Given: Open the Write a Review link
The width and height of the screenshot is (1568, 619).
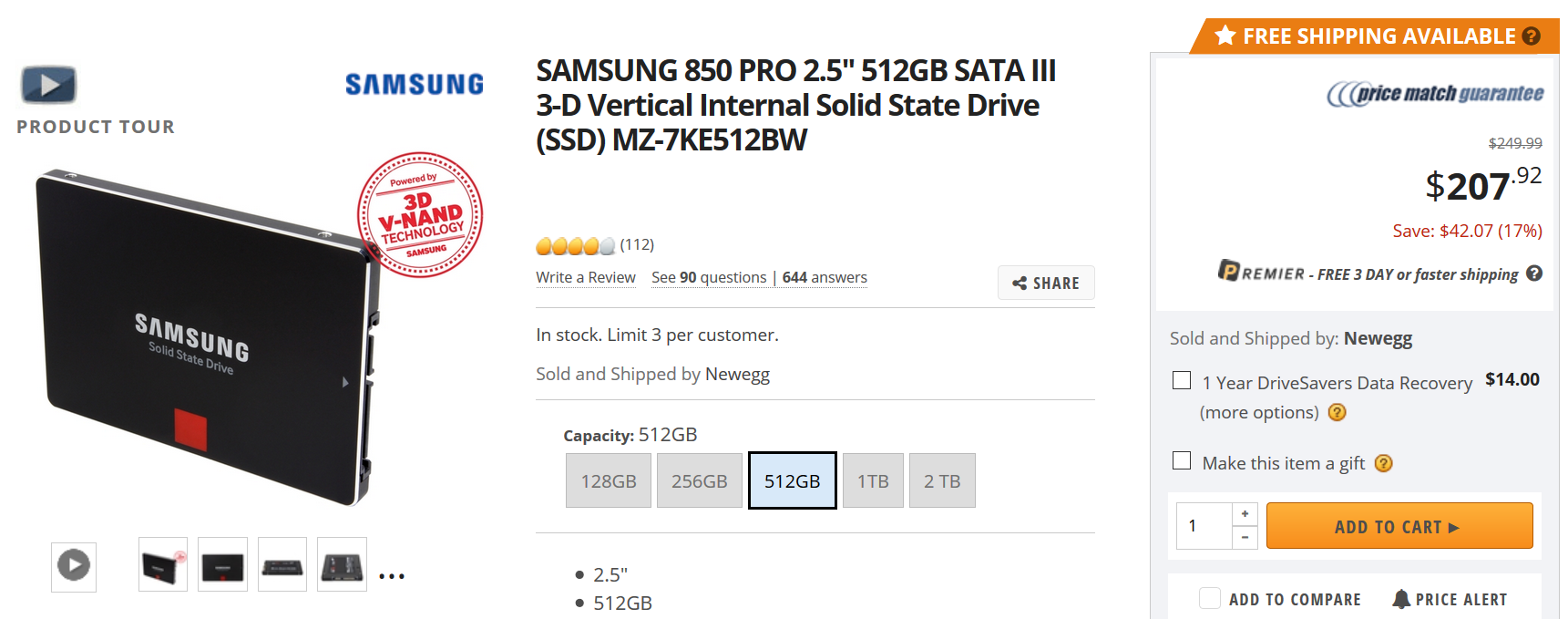Looking at the screenshot, I should click(586, 277).
